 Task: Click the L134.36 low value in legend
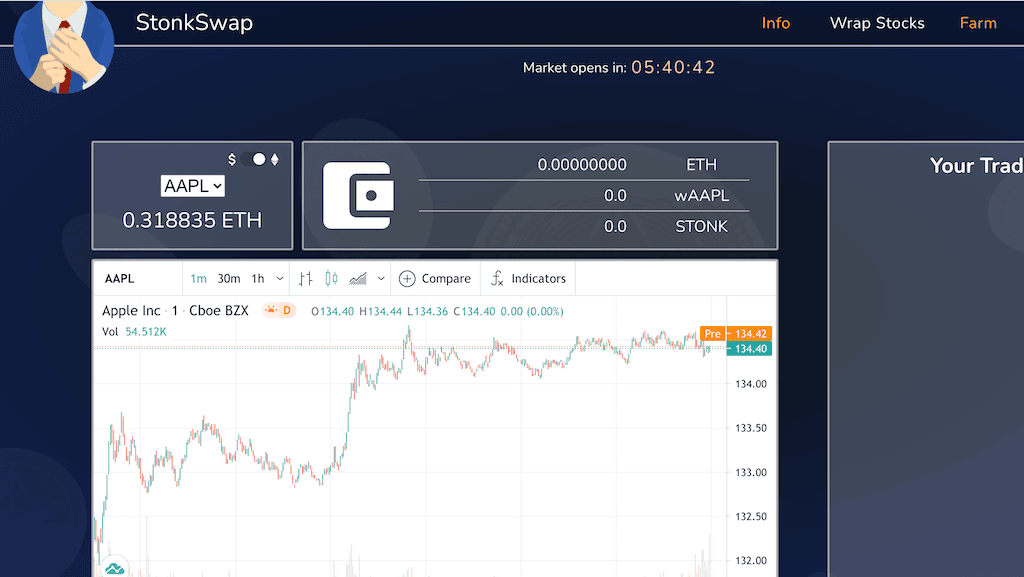point(428,311)
